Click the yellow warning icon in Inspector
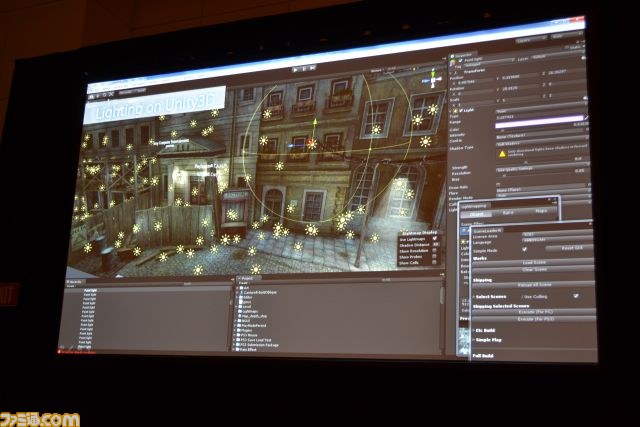The image size is (640, 427). tap(502, 154)
